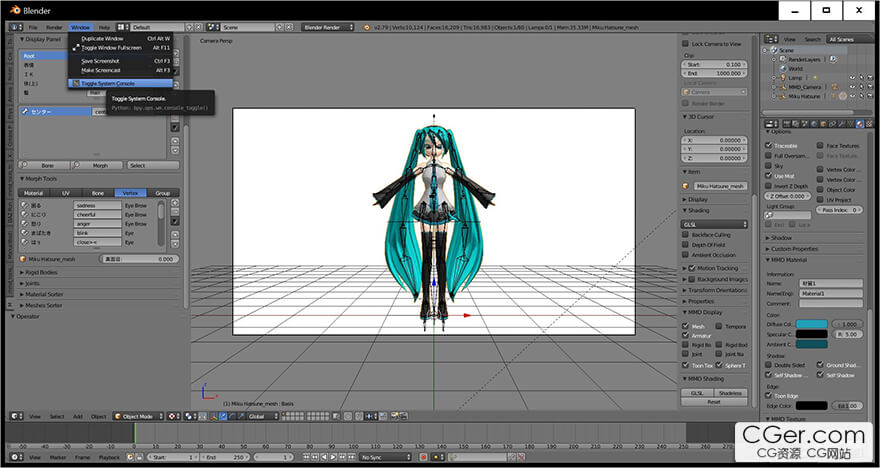Open the Blender Render engine dropdown
The image size is (880, 468).
pos(329,27)
